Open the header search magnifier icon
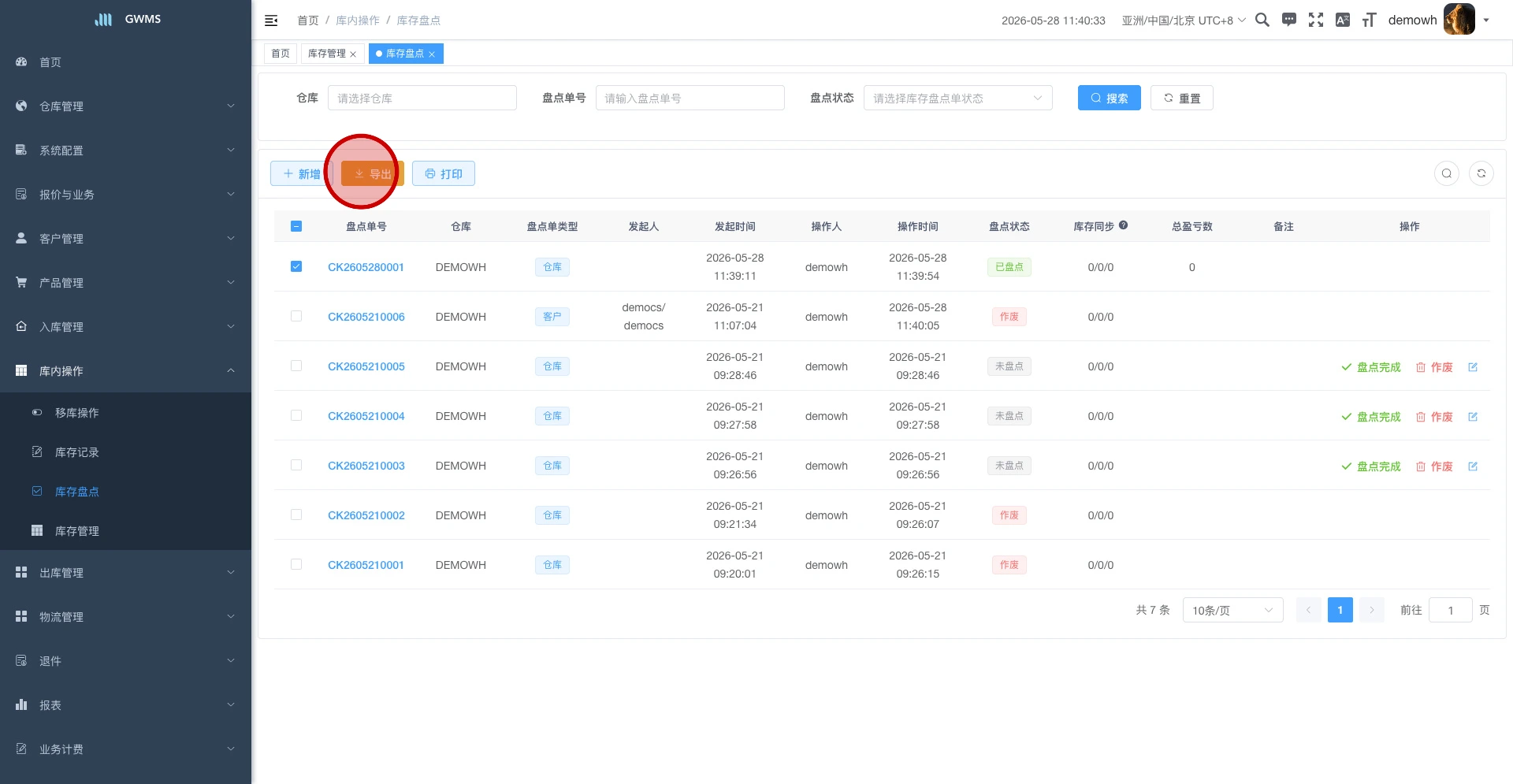Screen dimensions: 1513x784 coord(1262,20)
